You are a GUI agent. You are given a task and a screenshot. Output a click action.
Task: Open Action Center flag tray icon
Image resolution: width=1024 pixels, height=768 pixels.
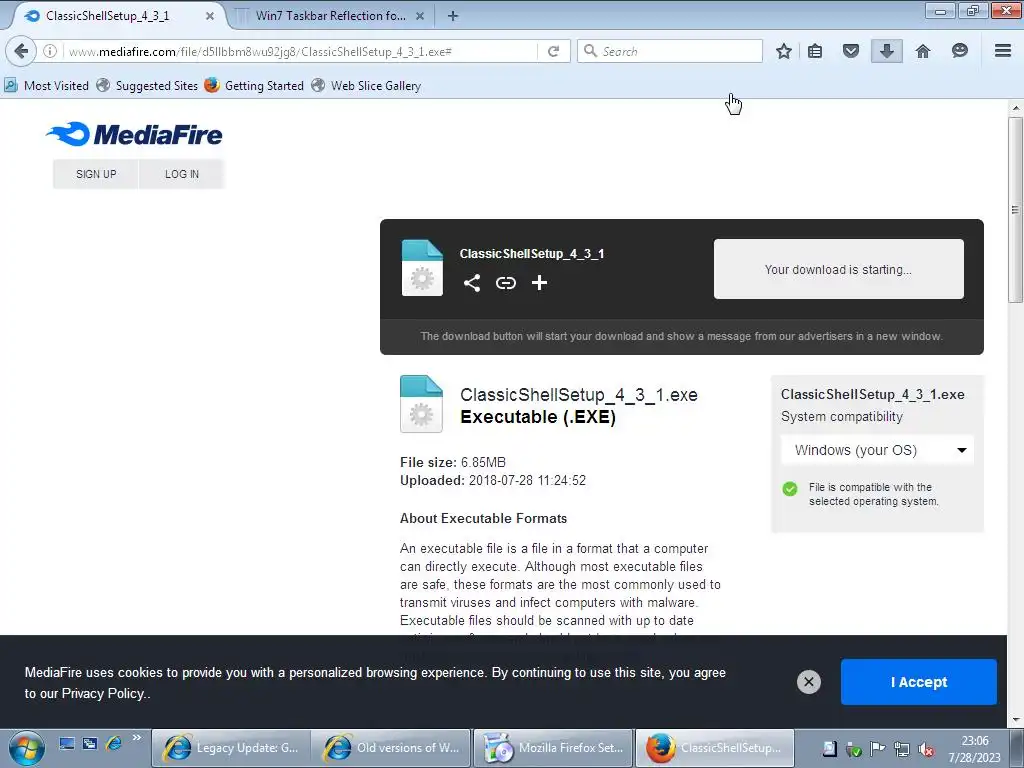pyautogui.click(x=878, y=749)
